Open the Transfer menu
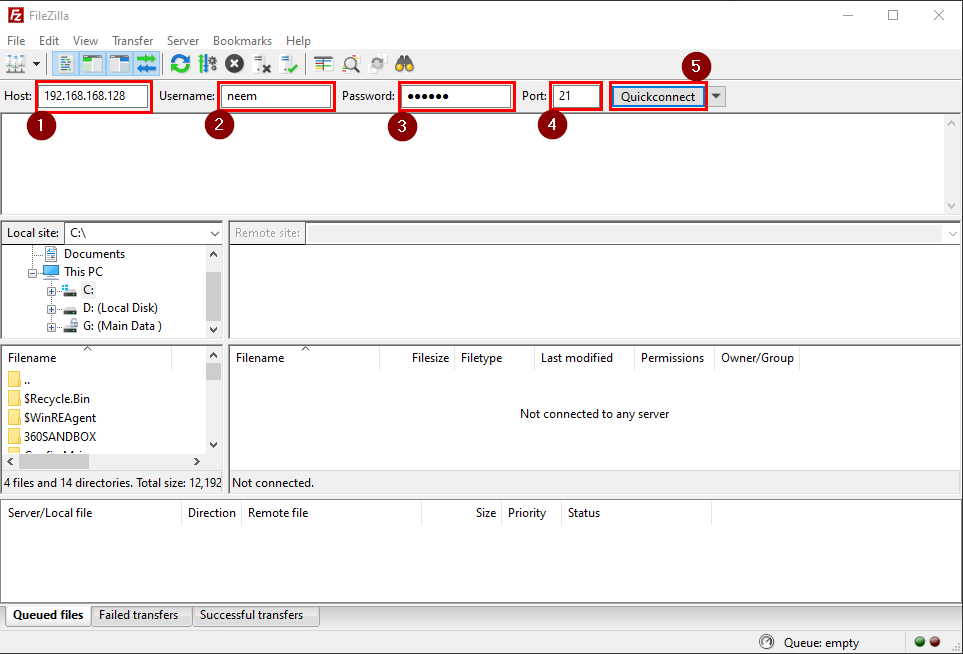This screenshot has width=963, height=654. (133, 41)
